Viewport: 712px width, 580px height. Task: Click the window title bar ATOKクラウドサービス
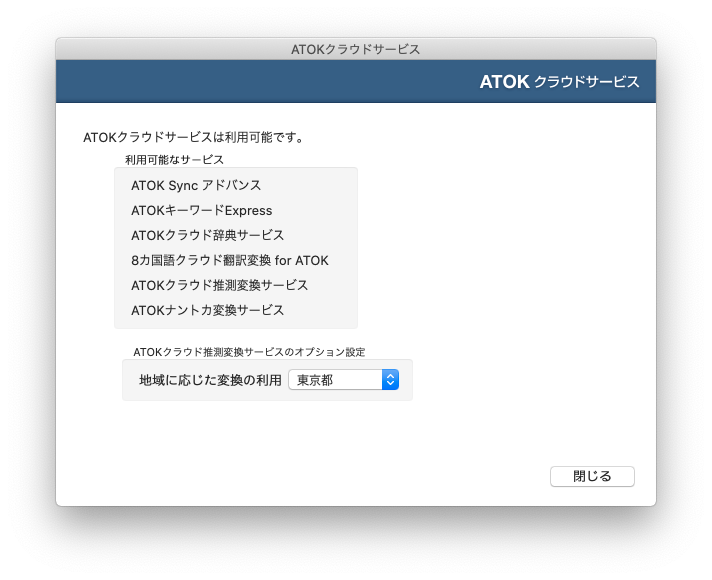coord(356,49)
